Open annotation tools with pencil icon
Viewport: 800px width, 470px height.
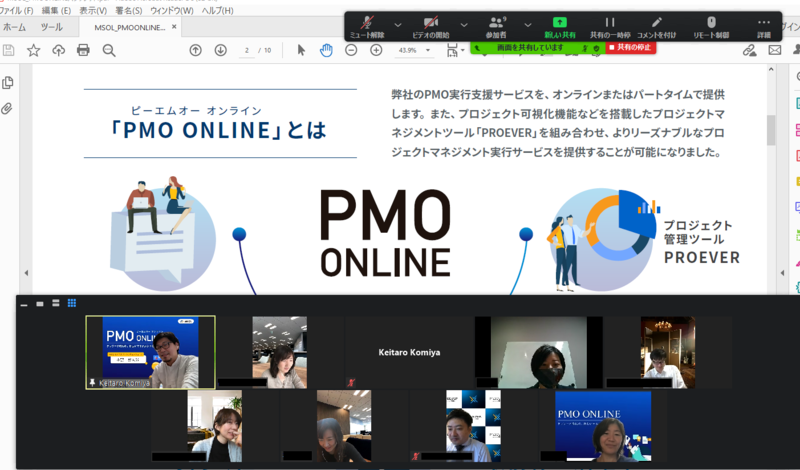[657, 27]
